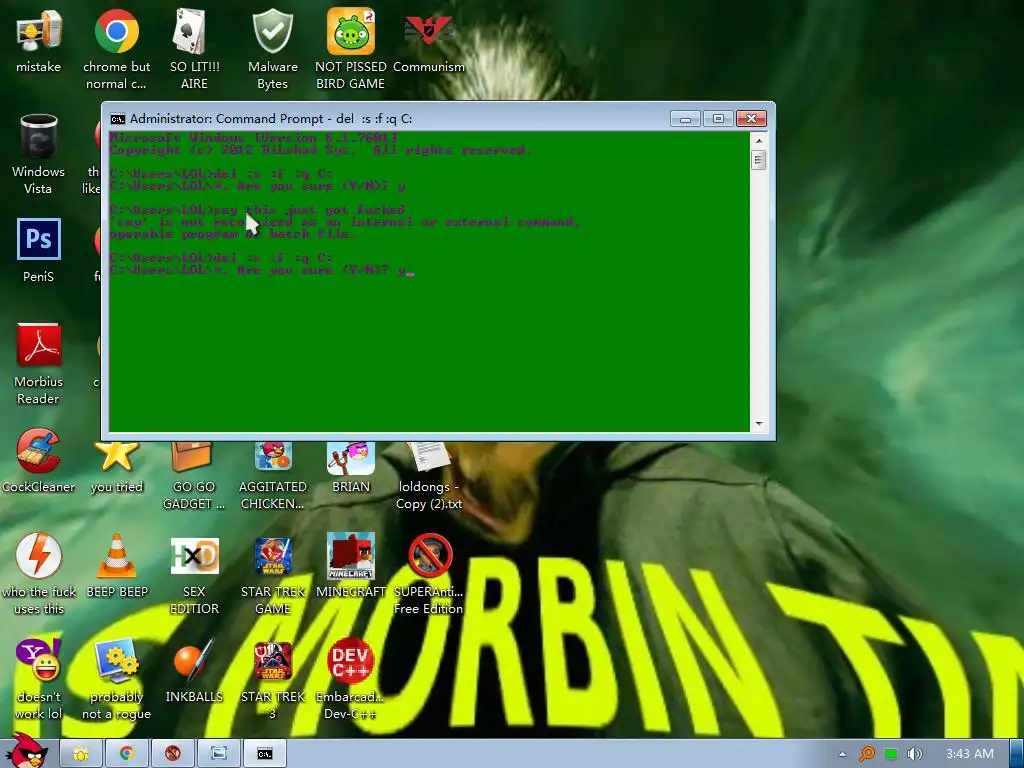
Task: Open the 'mistake' desktop icon
Action: coord(39,40)
